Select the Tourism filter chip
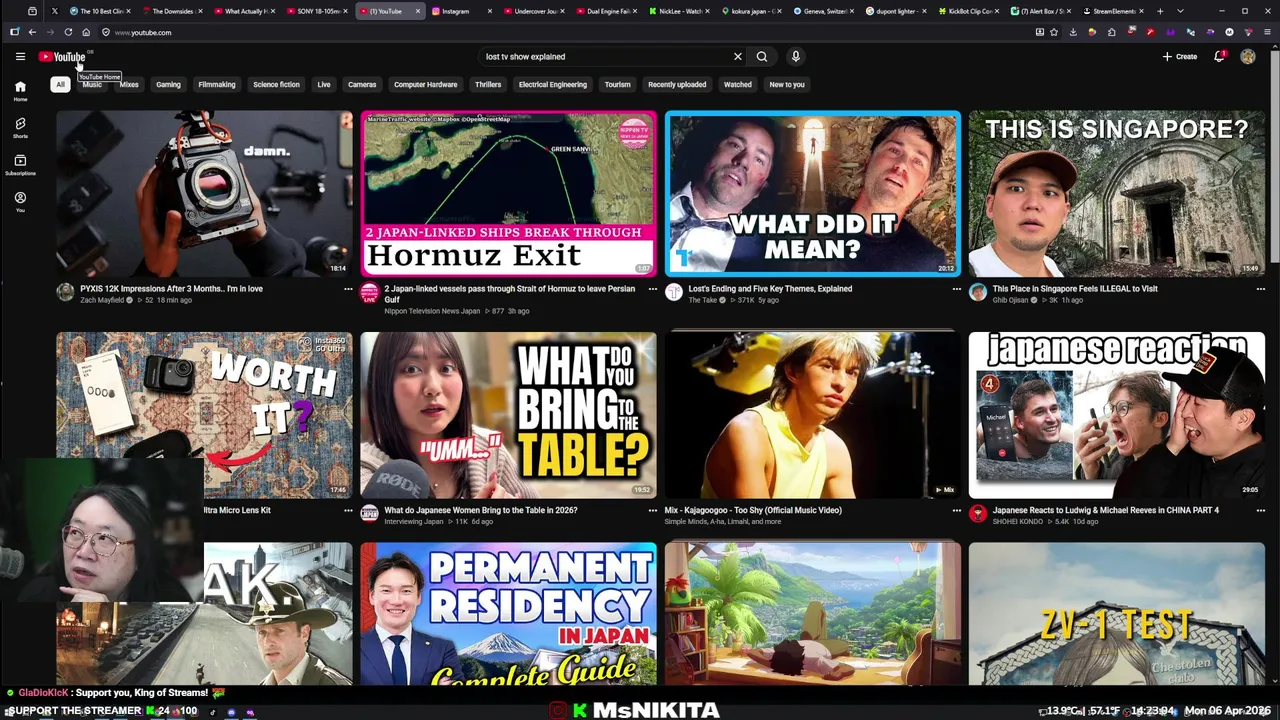The image size is (1280, 720). tap(617, 85)
